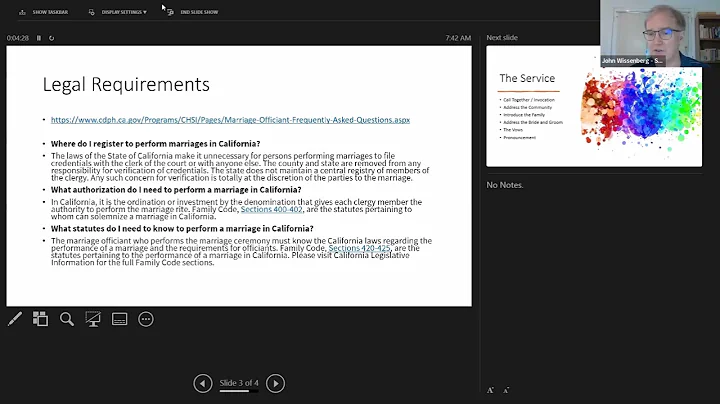Restart the presentation timer
720x404 pixels.
(x=51, y=38)
